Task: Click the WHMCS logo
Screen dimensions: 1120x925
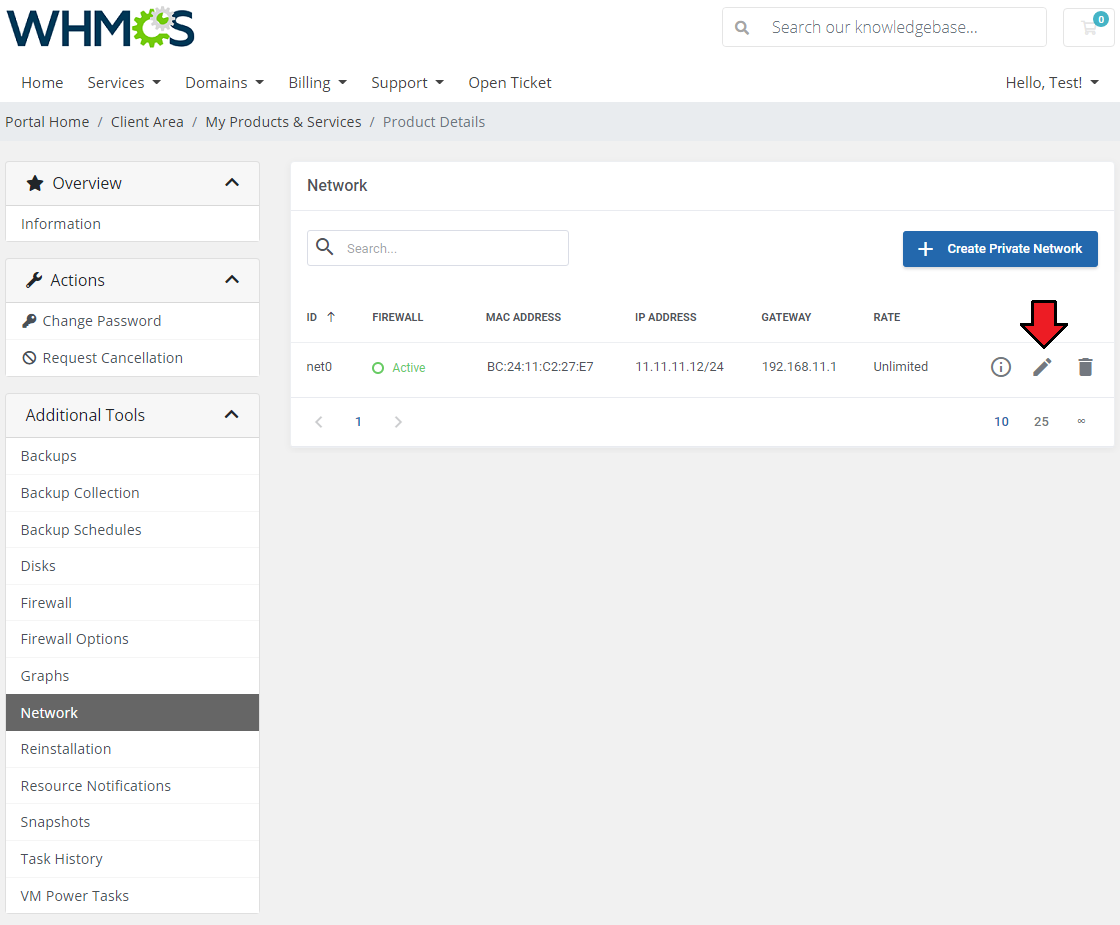Action: [x=101, y=27]
